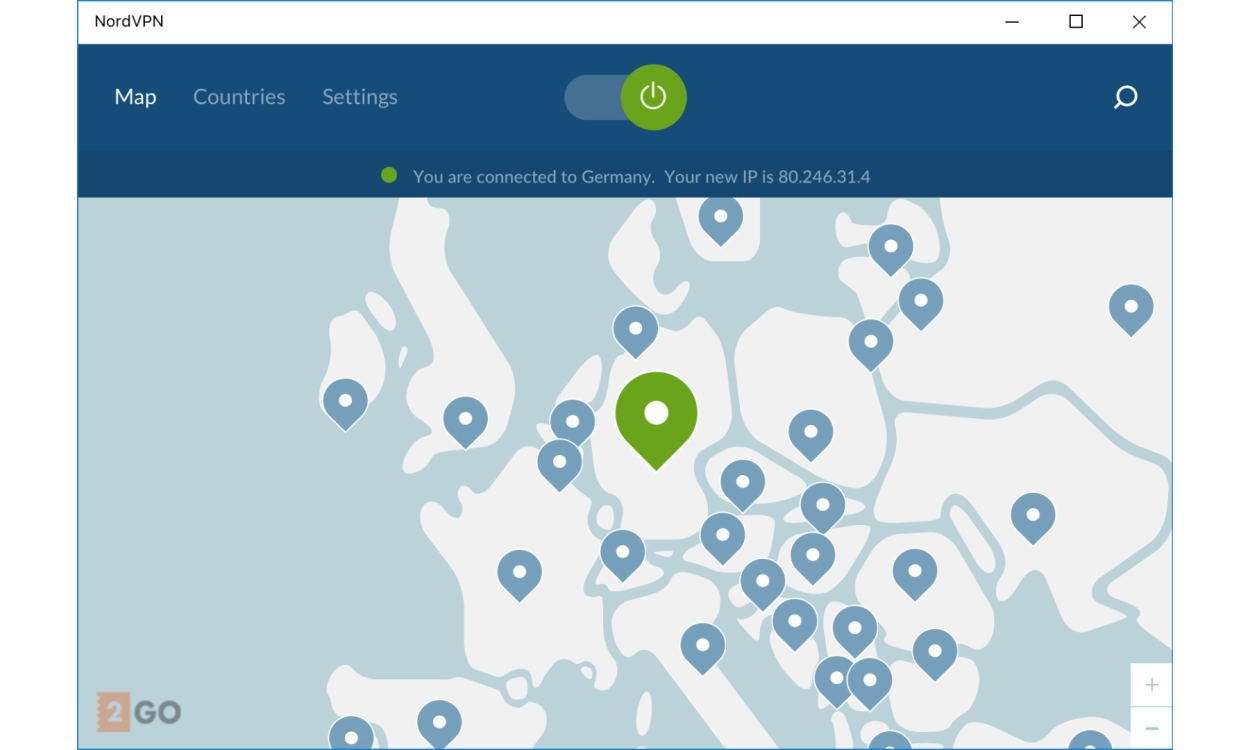Turn off the VPN power toggle

tap(653, 97)
